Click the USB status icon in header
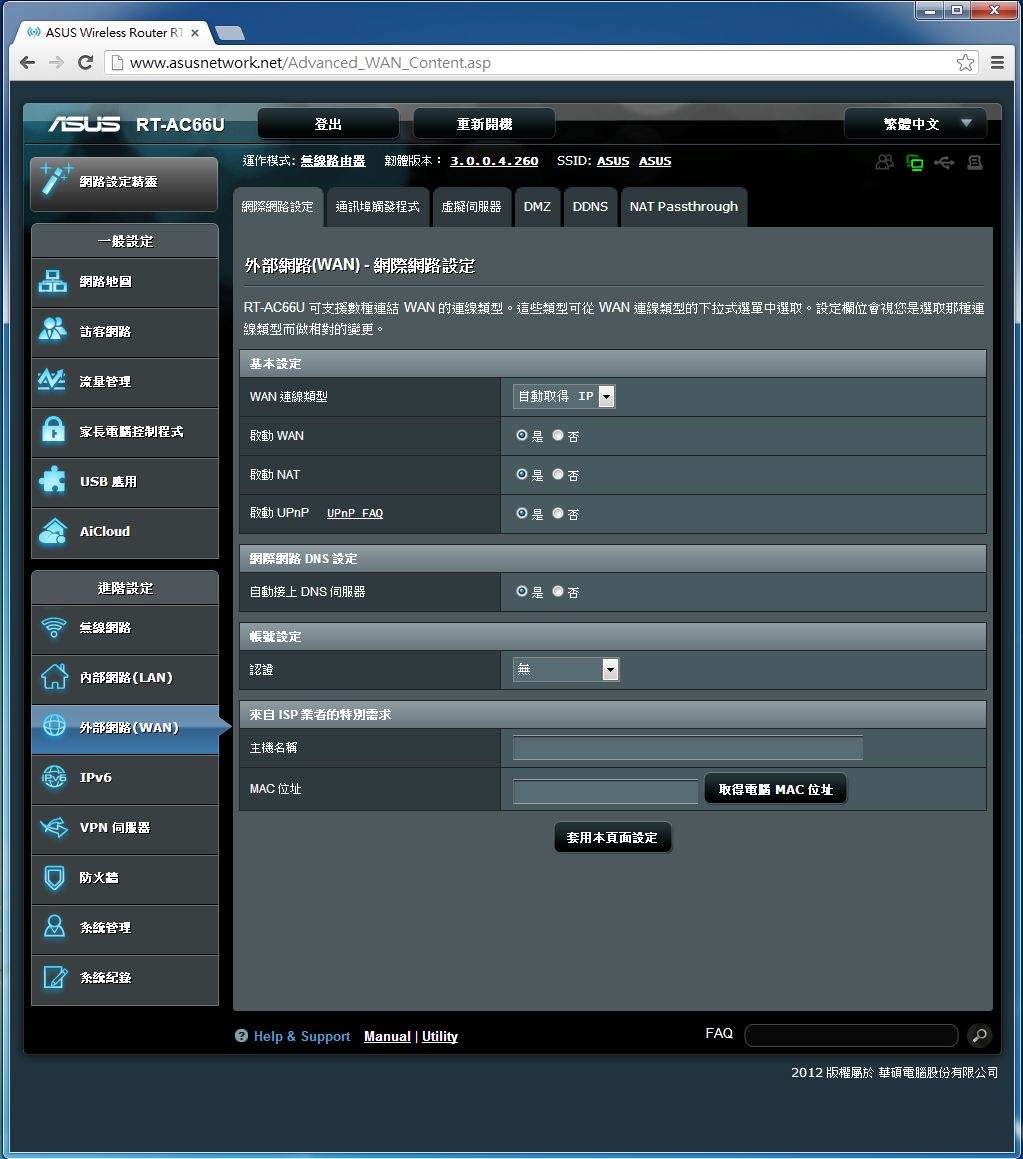The height and width of the screenshot is (1159, 1023). click(x=944, y=162)
